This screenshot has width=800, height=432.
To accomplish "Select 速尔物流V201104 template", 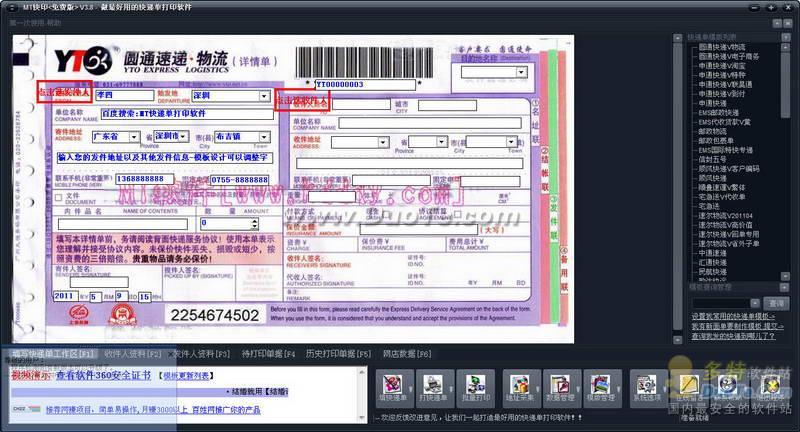I will (x=725, y=216).
